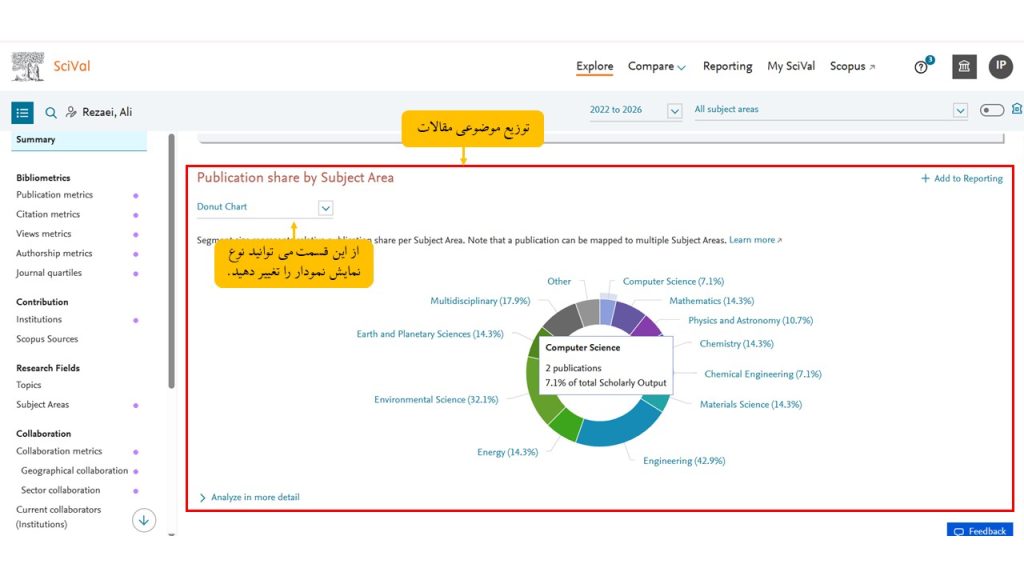Open Sector collaboration in sidebar

click(60, 490)
